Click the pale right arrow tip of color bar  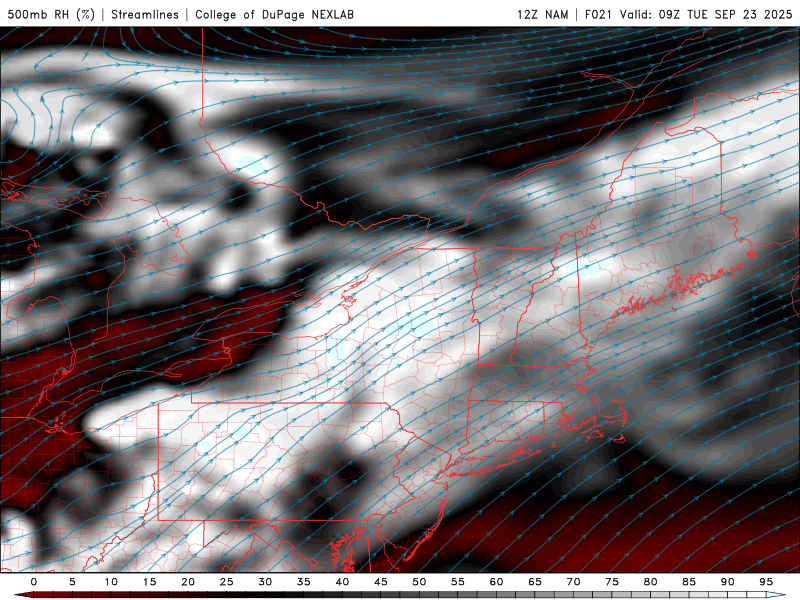(776, 595)
